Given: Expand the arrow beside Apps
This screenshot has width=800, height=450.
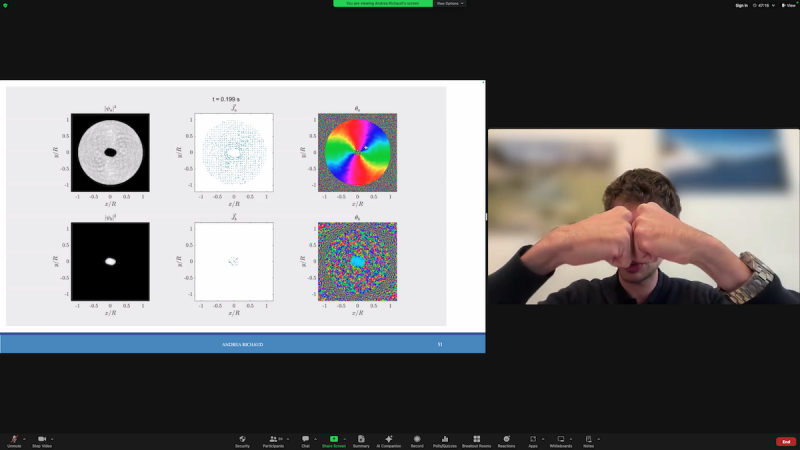Looking at the screenshot, I should pos(543,439).
